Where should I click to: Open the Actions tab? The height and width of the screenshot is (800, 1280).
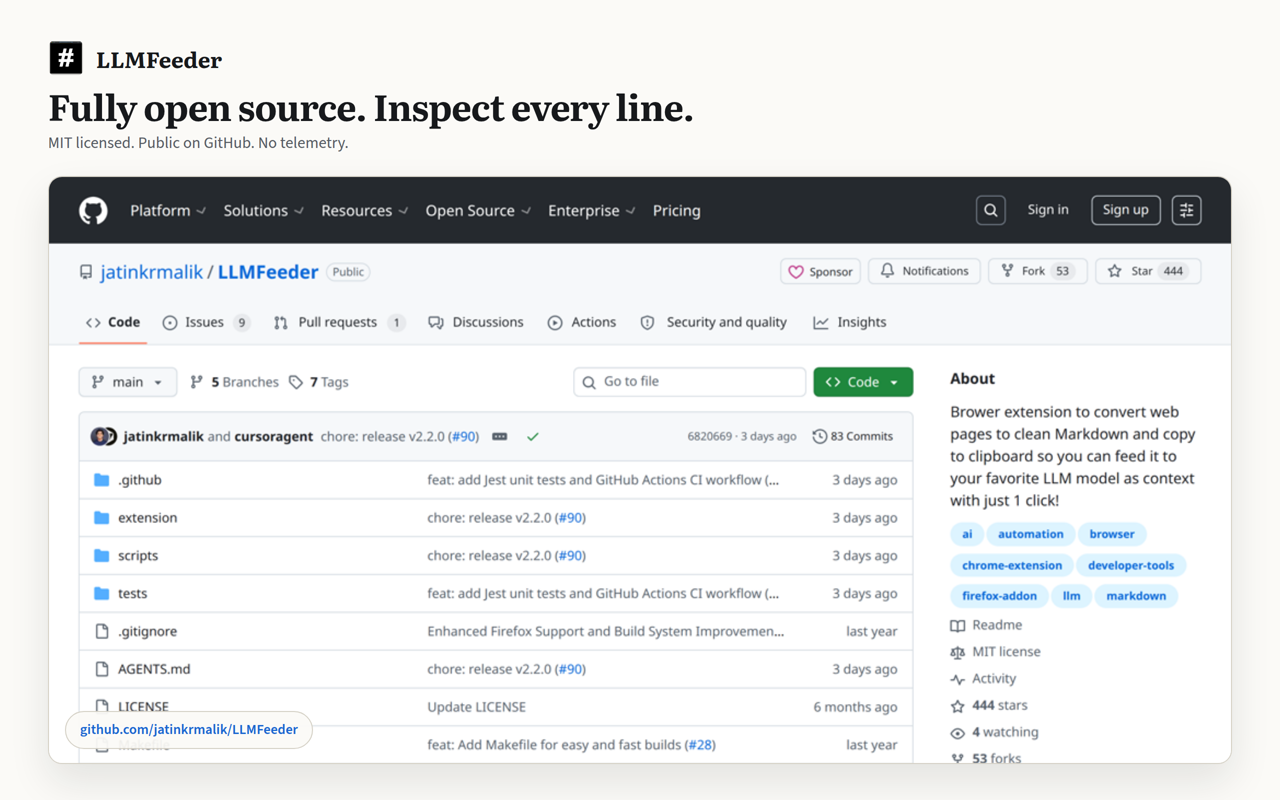pos(582,322)
